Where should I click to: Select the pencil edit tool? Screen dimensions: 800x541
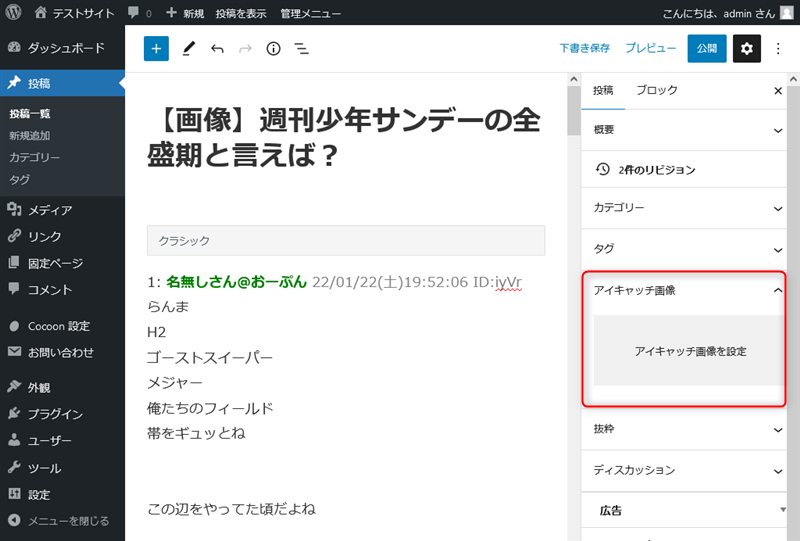click(x=189, y=48)
